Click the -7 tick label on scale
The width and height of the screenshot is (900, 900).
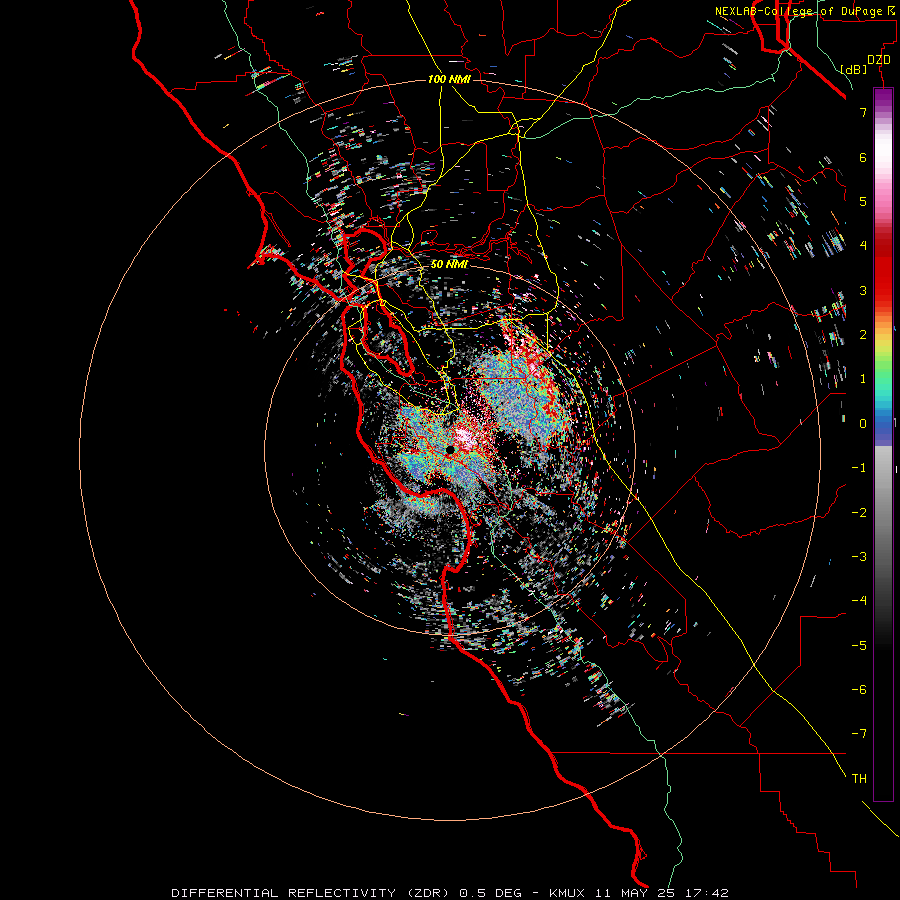coord(859,734)
